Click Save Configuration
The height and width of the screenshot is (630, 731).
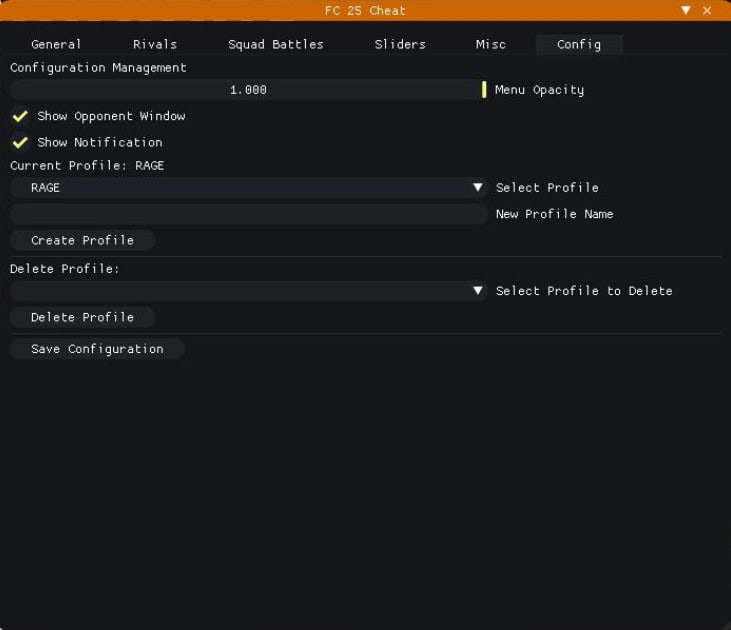tap(97, 349)
